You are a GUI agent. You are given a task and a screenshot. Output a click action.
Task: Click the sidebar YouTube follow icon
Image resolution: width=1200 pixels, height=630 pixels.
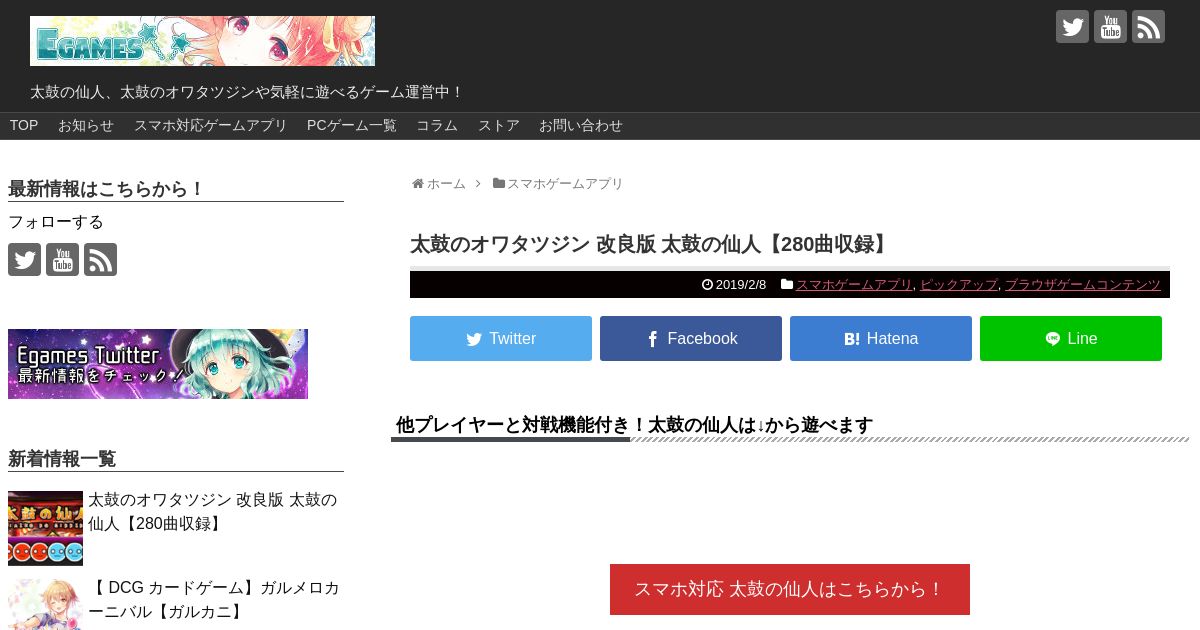tap(62, 260)
